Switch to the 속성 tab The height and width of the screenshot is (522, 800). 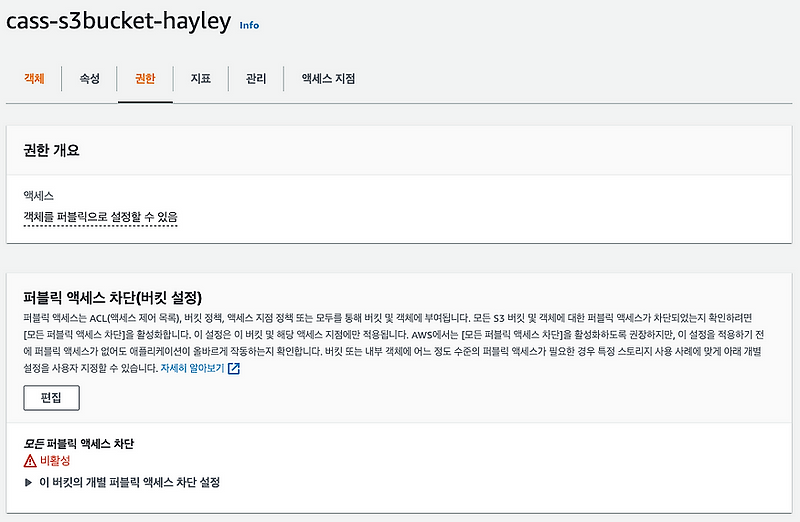(89, 79)
